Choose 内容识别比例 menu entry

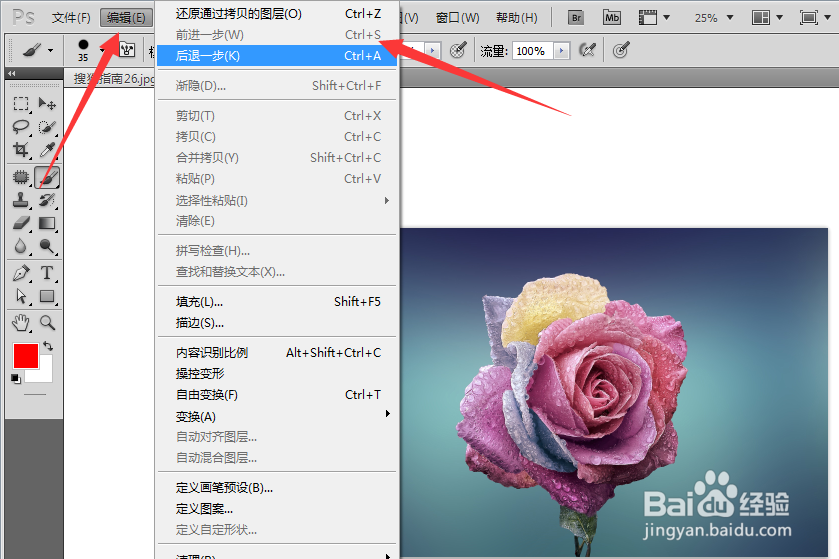tap(277, 353)
